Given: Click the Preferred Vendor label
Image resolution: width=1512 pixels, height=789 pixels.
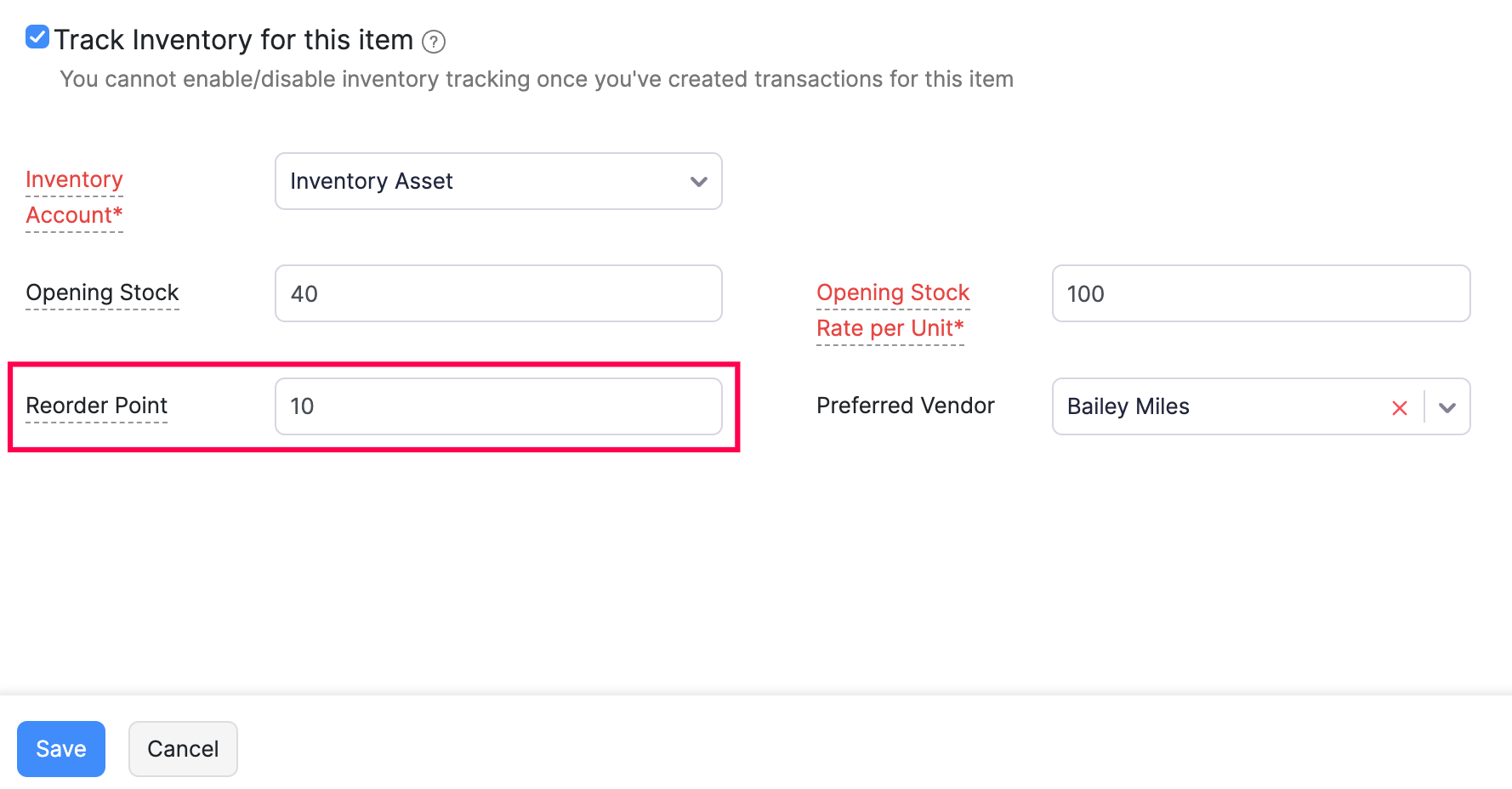Looking at the screenshot, I should click(905, 406).
